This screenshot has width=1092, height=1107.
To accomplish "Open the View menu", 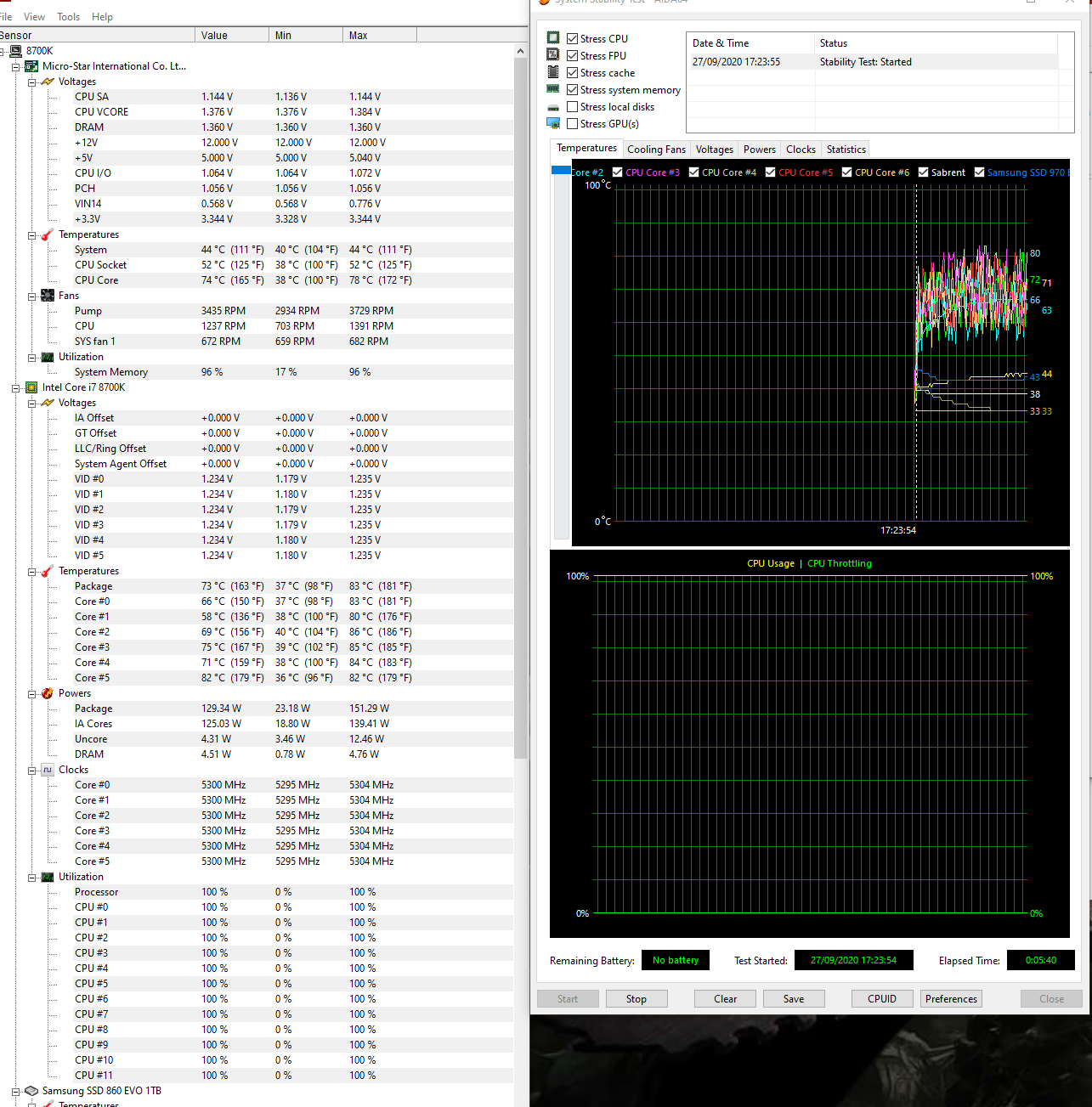I will coord(35,17).
